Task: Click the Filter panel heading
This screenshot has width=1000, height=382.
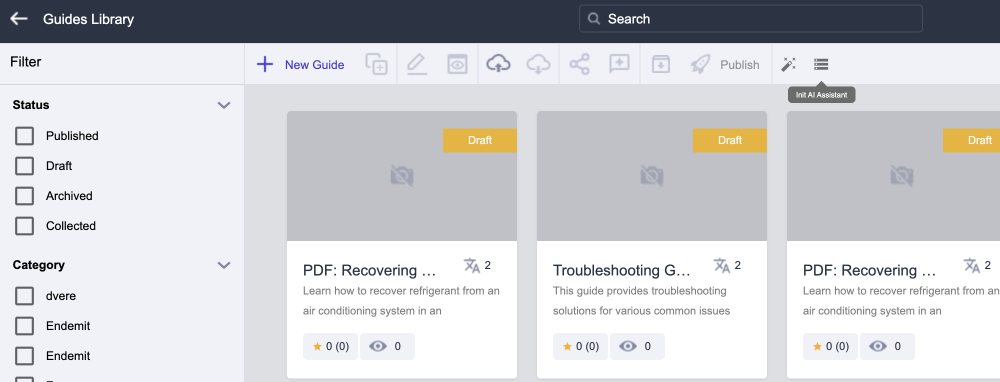Action: [x=26, y=62]
